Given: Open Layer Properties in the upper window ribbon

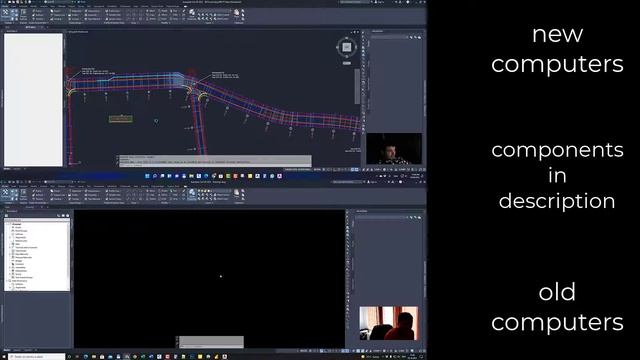Looking at the screenshot, I should (192, 14).
